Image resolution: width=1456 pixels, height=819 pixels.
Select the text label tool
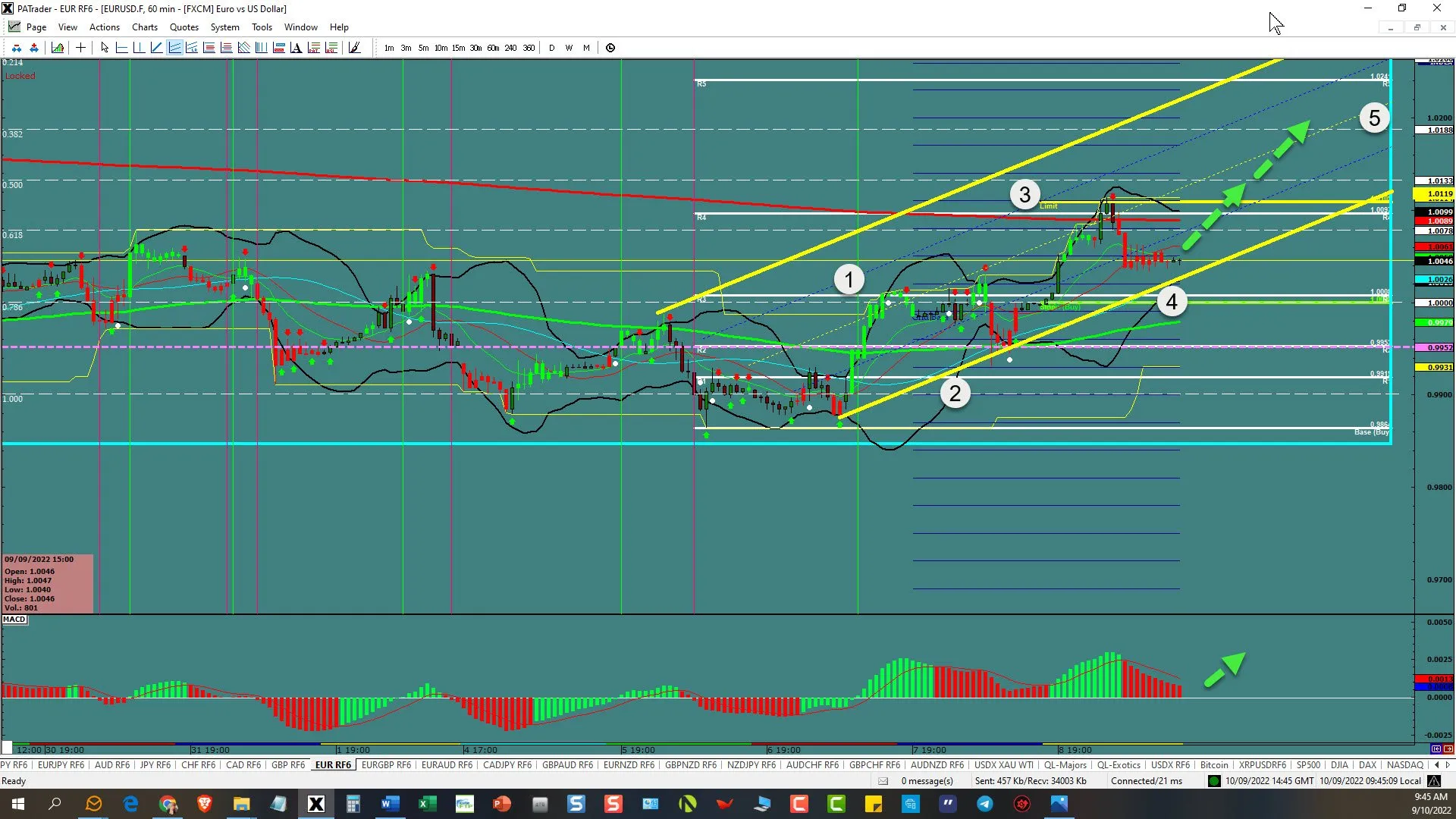[297, 48]
